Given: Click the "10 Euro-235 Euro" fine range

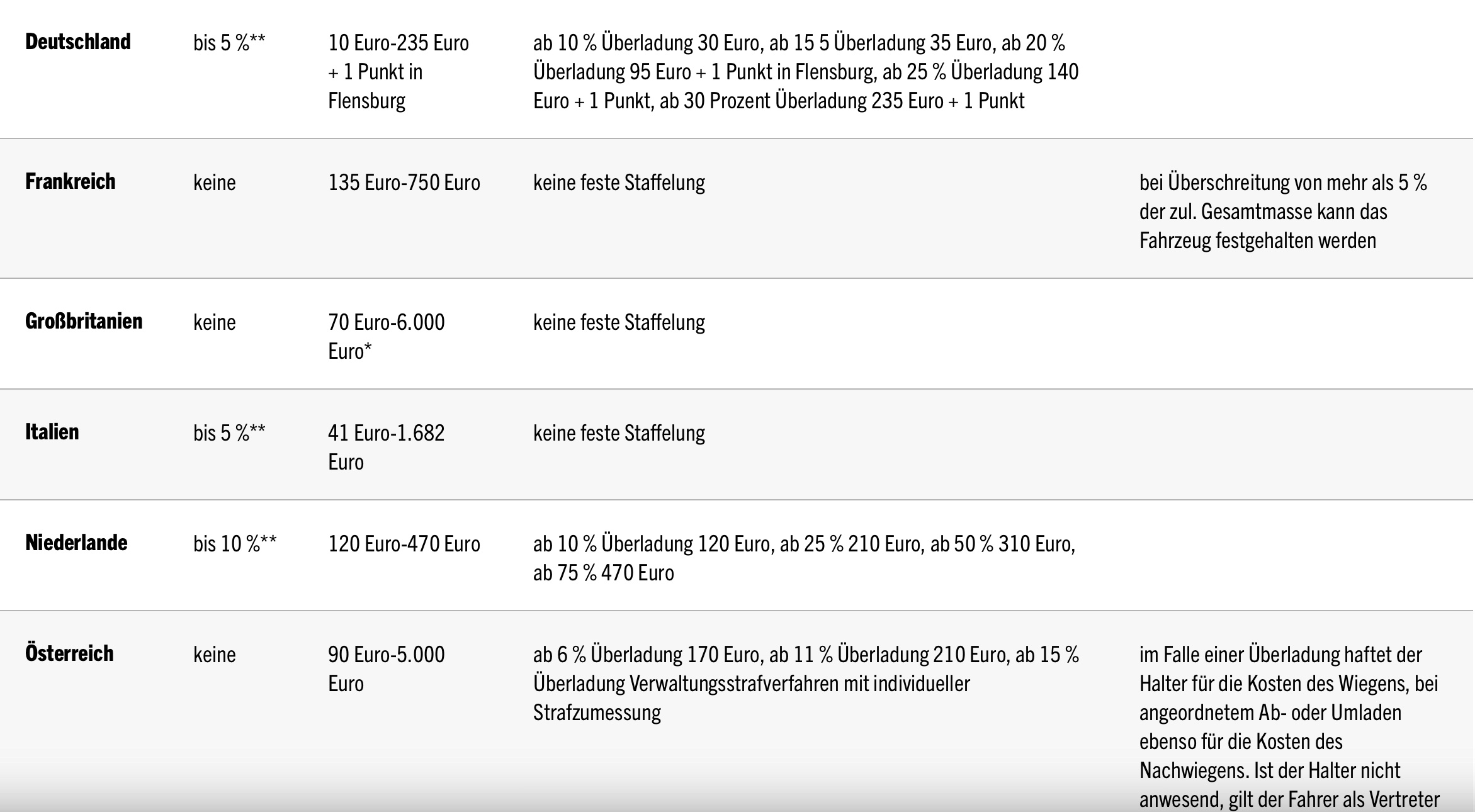Looking at the screenshot, I should 398,43.
